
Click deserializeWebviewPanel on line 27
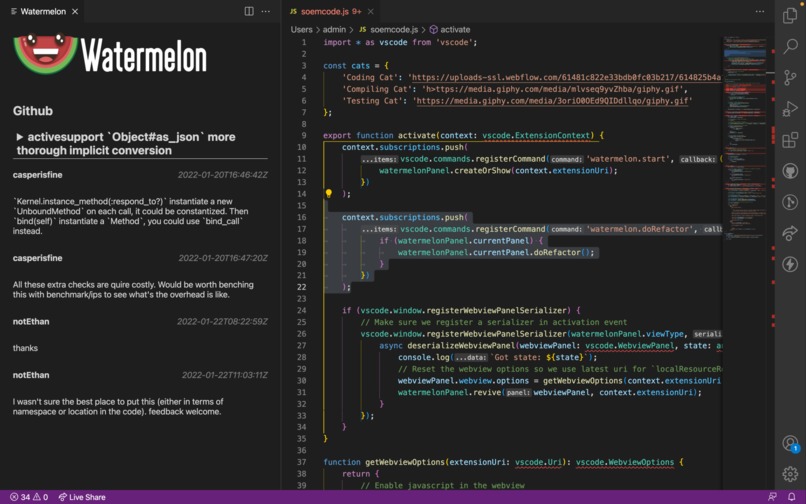point(461,346)
